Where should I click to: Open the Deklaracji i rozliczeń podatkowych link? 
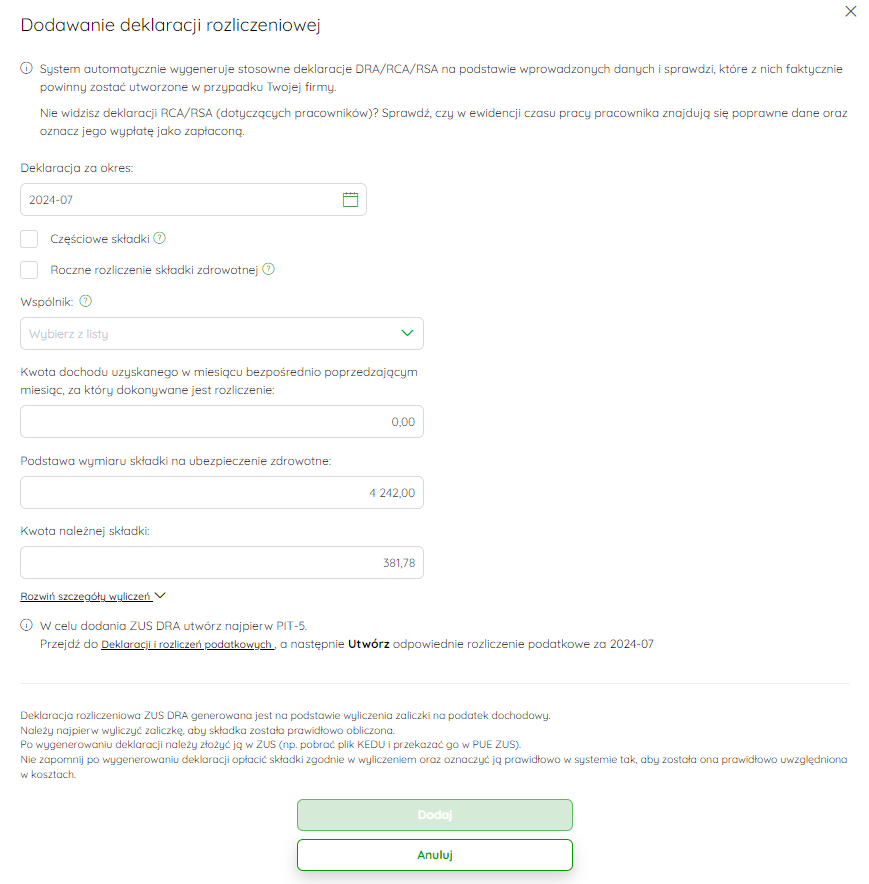187,644
